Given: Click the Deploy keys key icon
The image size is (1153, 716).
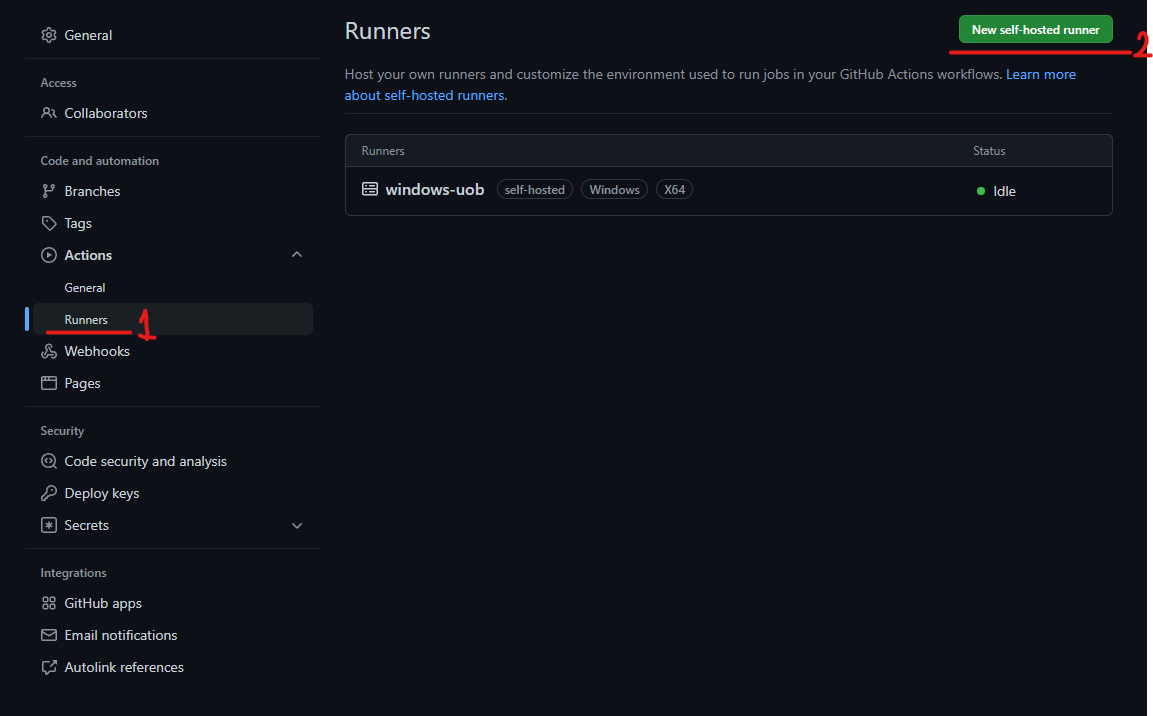Looking at the screenshot, I should tap(48, 493).
